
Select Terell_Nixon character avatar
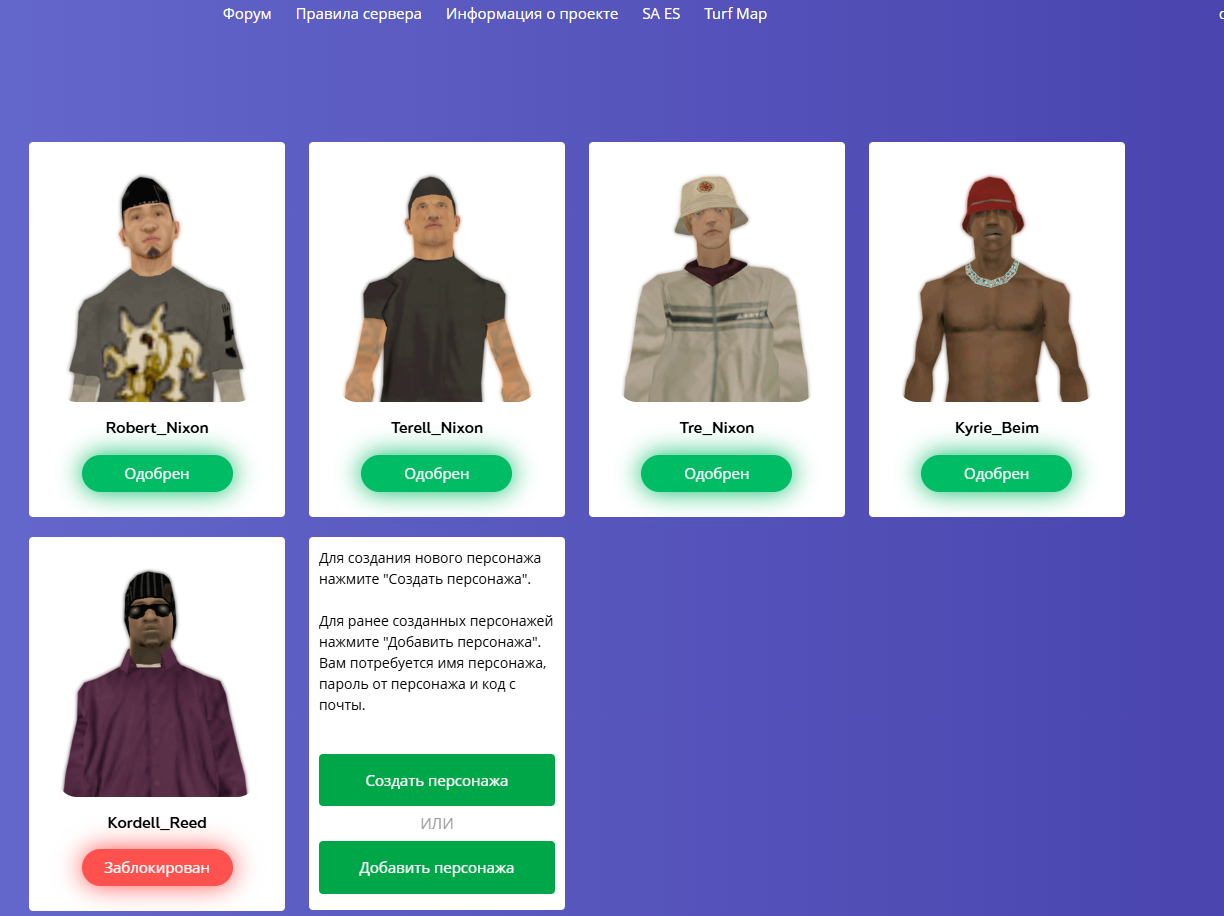[x=437, y=288]
